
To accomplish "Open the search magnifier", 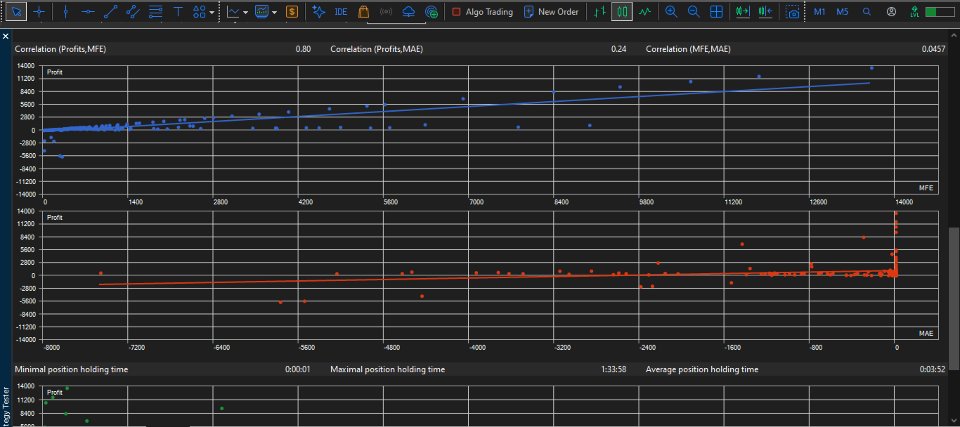I will [866, 12].
